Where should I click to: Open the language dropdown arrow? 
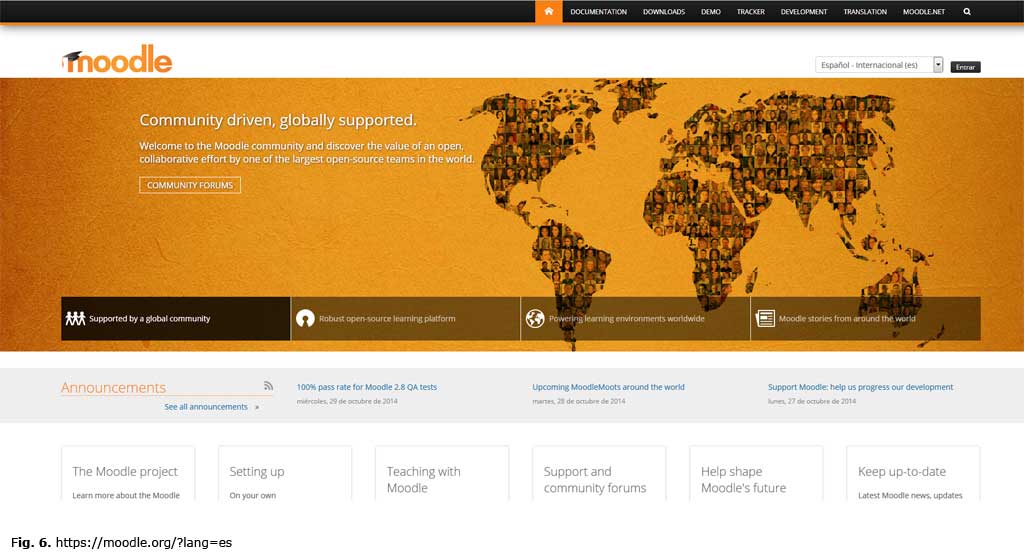point(938,65)
